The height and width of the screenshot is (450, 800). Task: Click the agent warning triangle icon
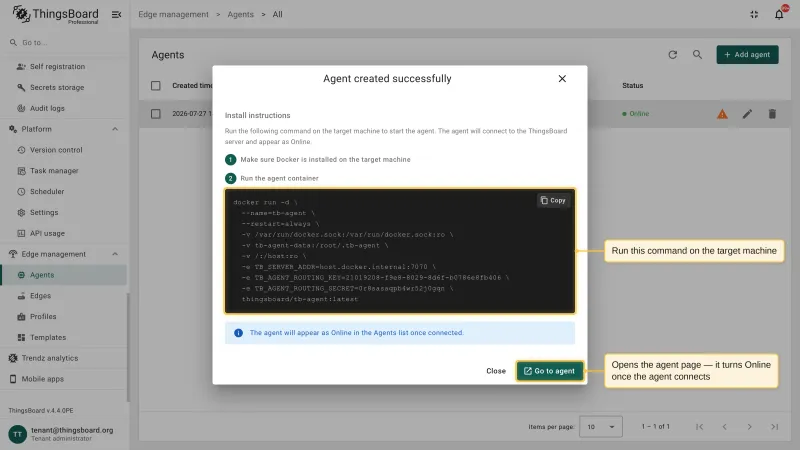(x=722, y=114)
